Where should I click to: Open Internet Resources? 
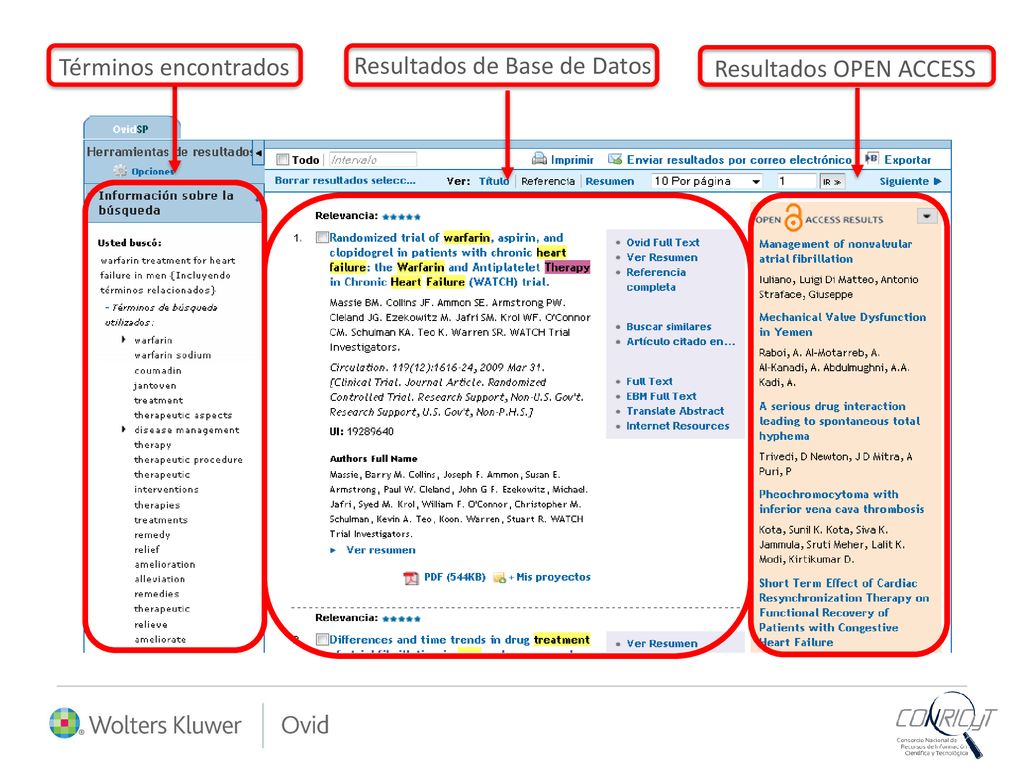click(678, 426)
